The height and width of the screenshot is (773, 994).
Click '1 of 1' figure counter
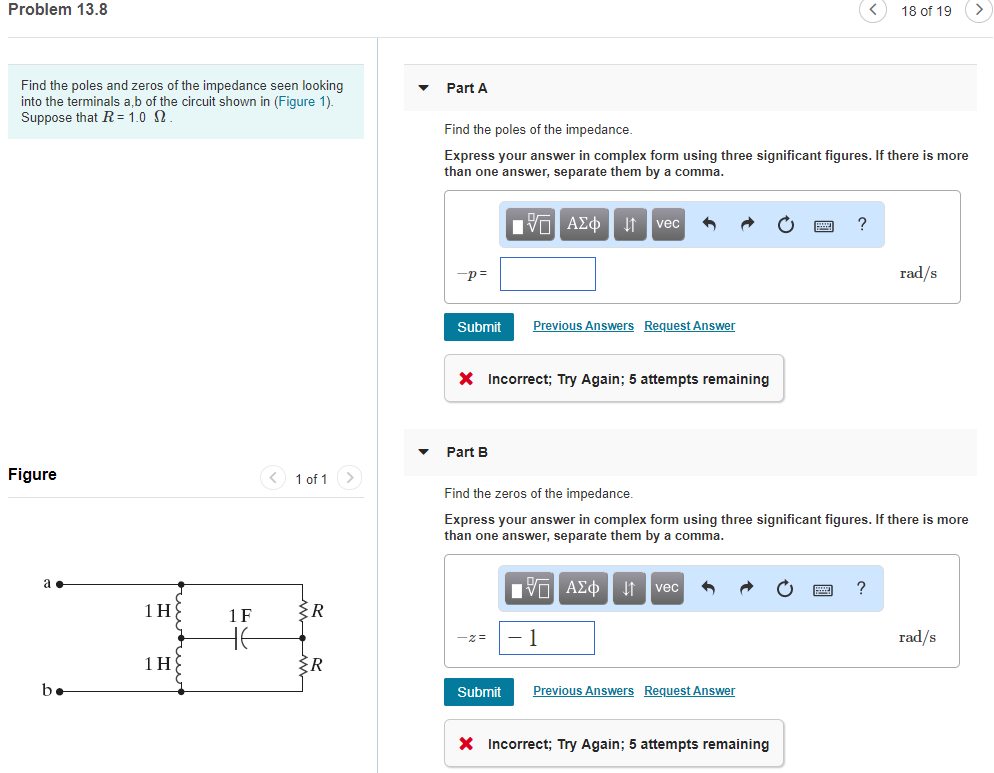311,479
